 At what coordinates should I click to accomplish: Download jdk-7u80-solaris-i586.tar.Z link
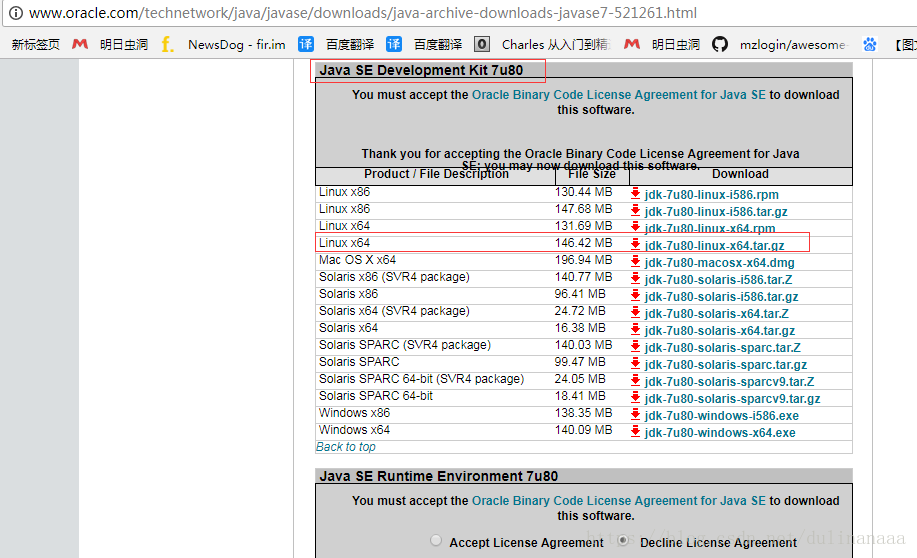(719, 280)
